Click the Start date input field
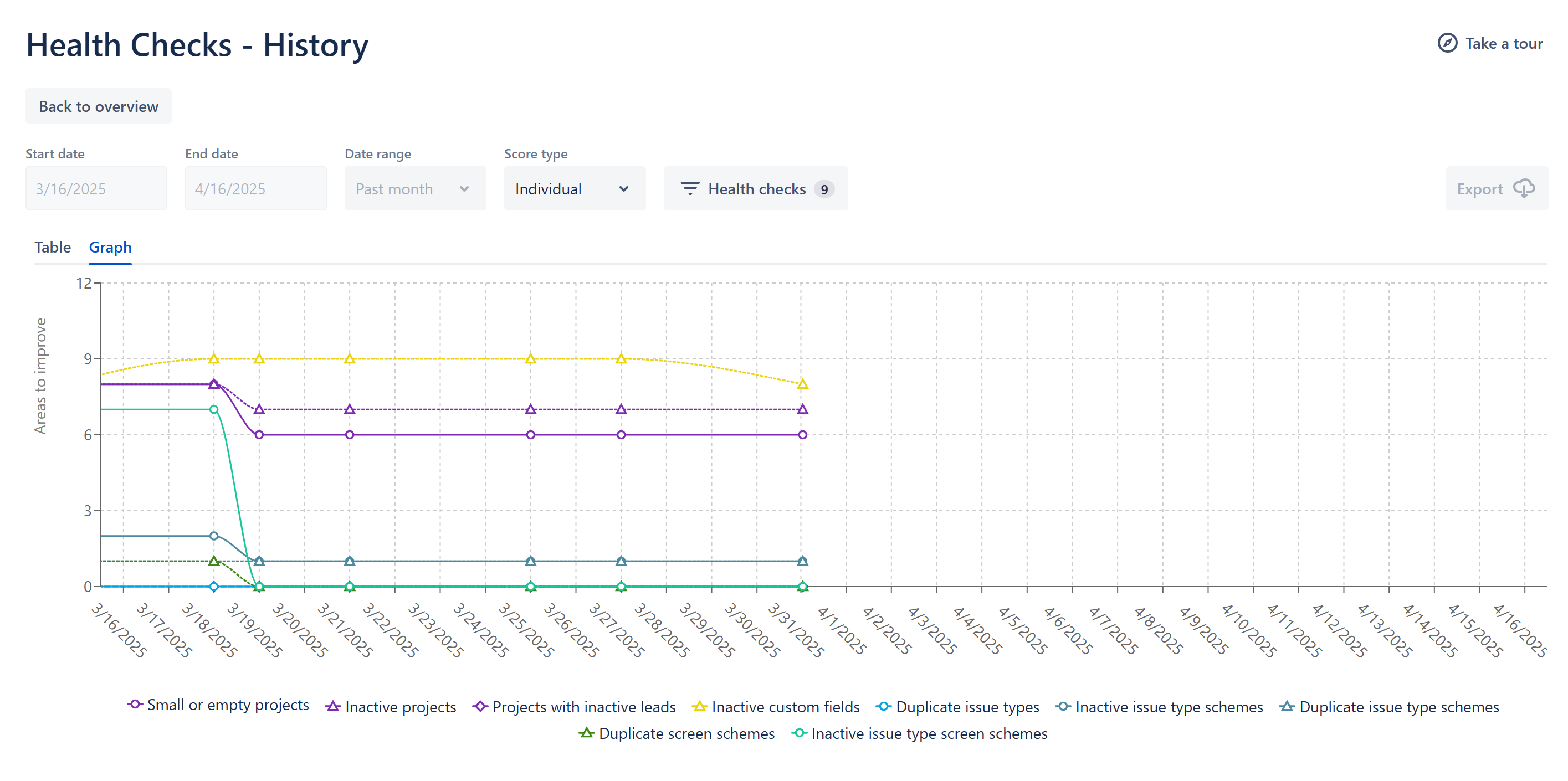Viewport: 1568px width, 781px height. (96, 189)
